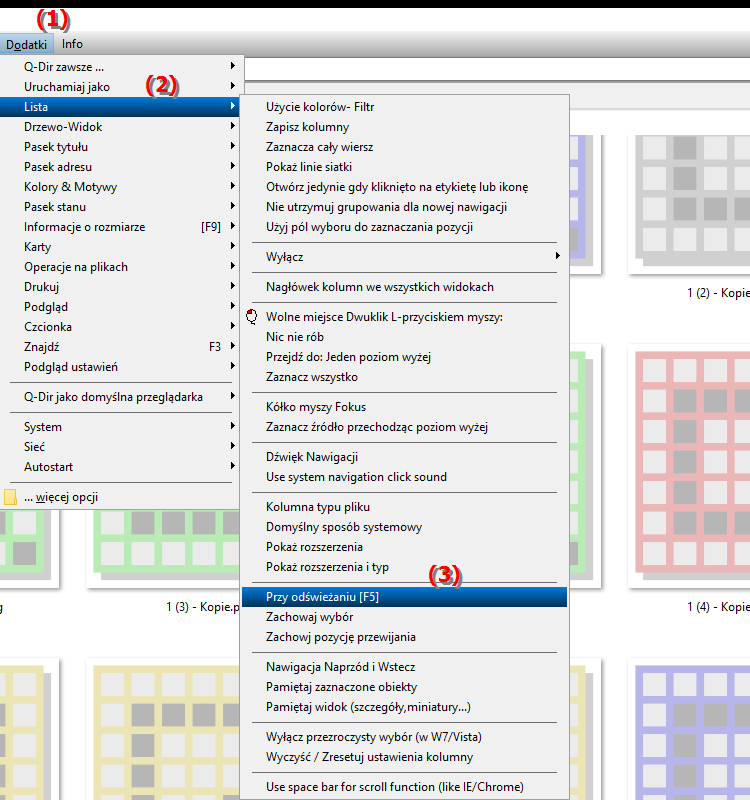Screen dimensions: 750x800
Task: Select Przy odświeżaniu [F5] menu entry
Action: (x=322, y=597)
